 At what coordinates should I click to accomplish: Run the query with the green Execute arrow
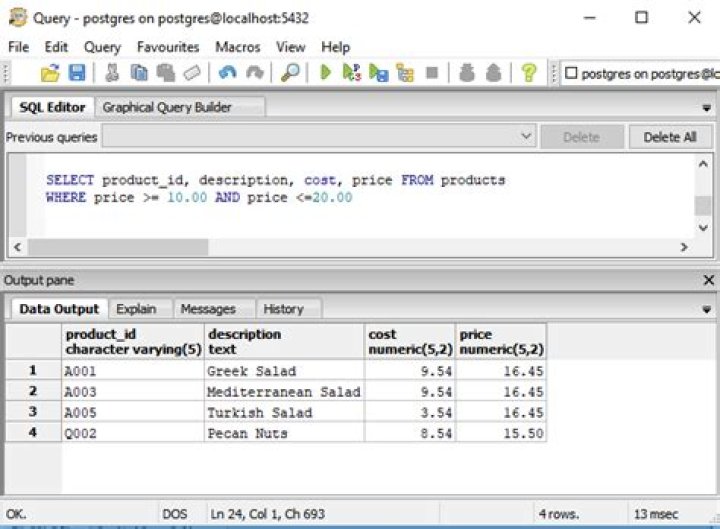point(325,73)
